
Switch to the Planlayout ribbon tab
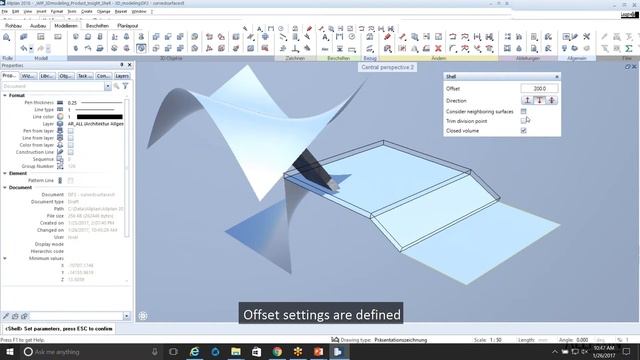[x=128, y=26]
